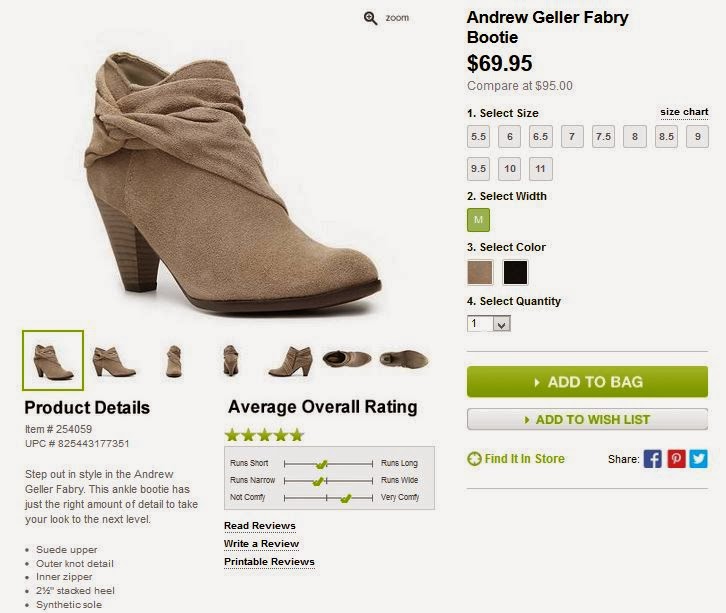Select size 8.5
This screenshot has height=613, width=726.
tap(666, 137)
